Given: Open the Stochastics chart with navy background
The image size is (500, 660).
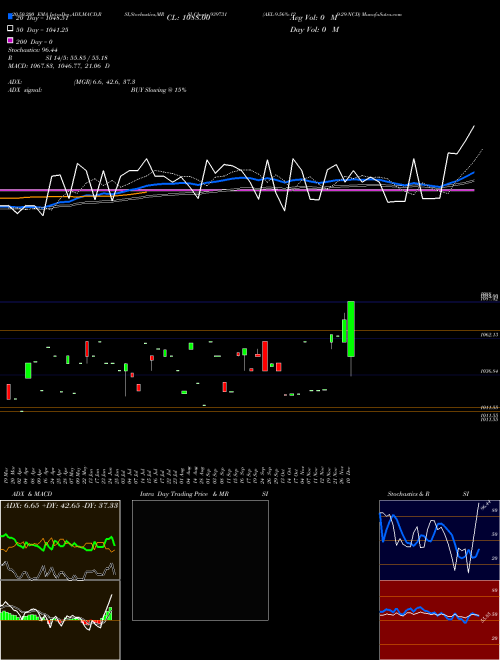Looking at the screenshot, I should click(x=439, y=540).
